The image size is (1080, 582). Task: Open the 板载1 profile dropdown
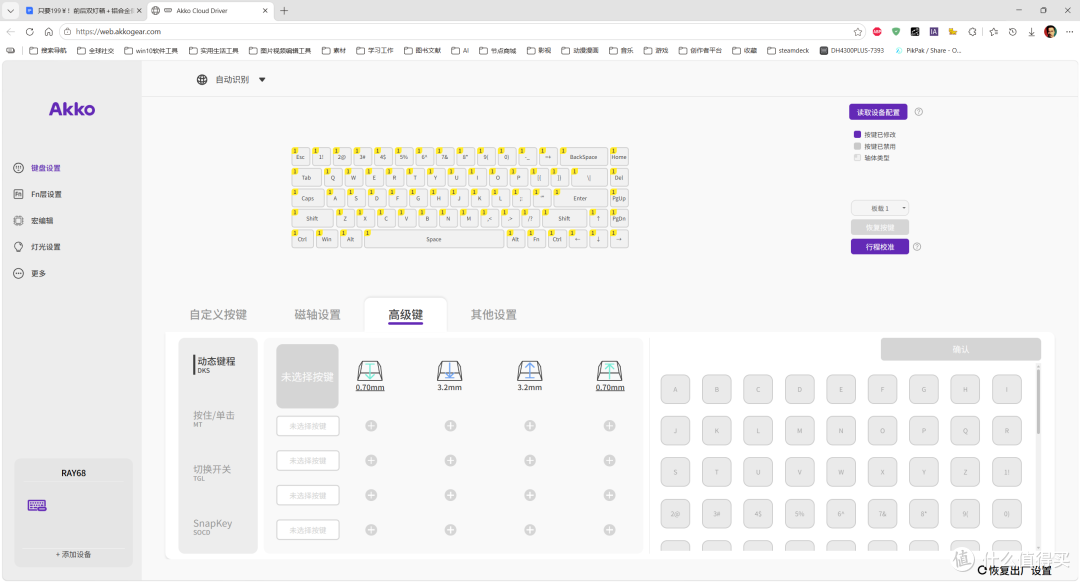[880, 208]
